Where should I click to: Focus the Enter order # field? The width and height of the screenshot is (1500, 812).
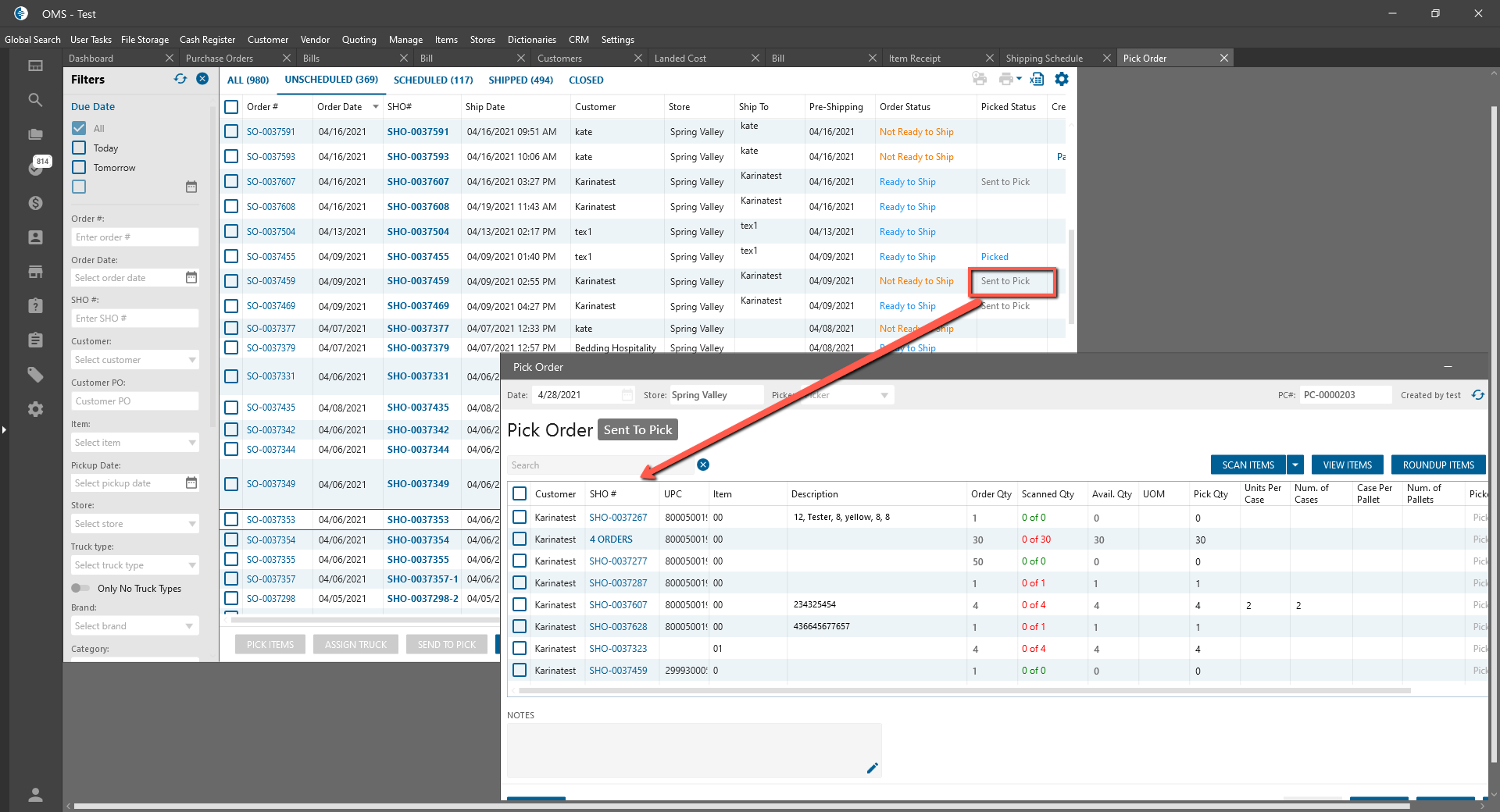pos(135,237)
